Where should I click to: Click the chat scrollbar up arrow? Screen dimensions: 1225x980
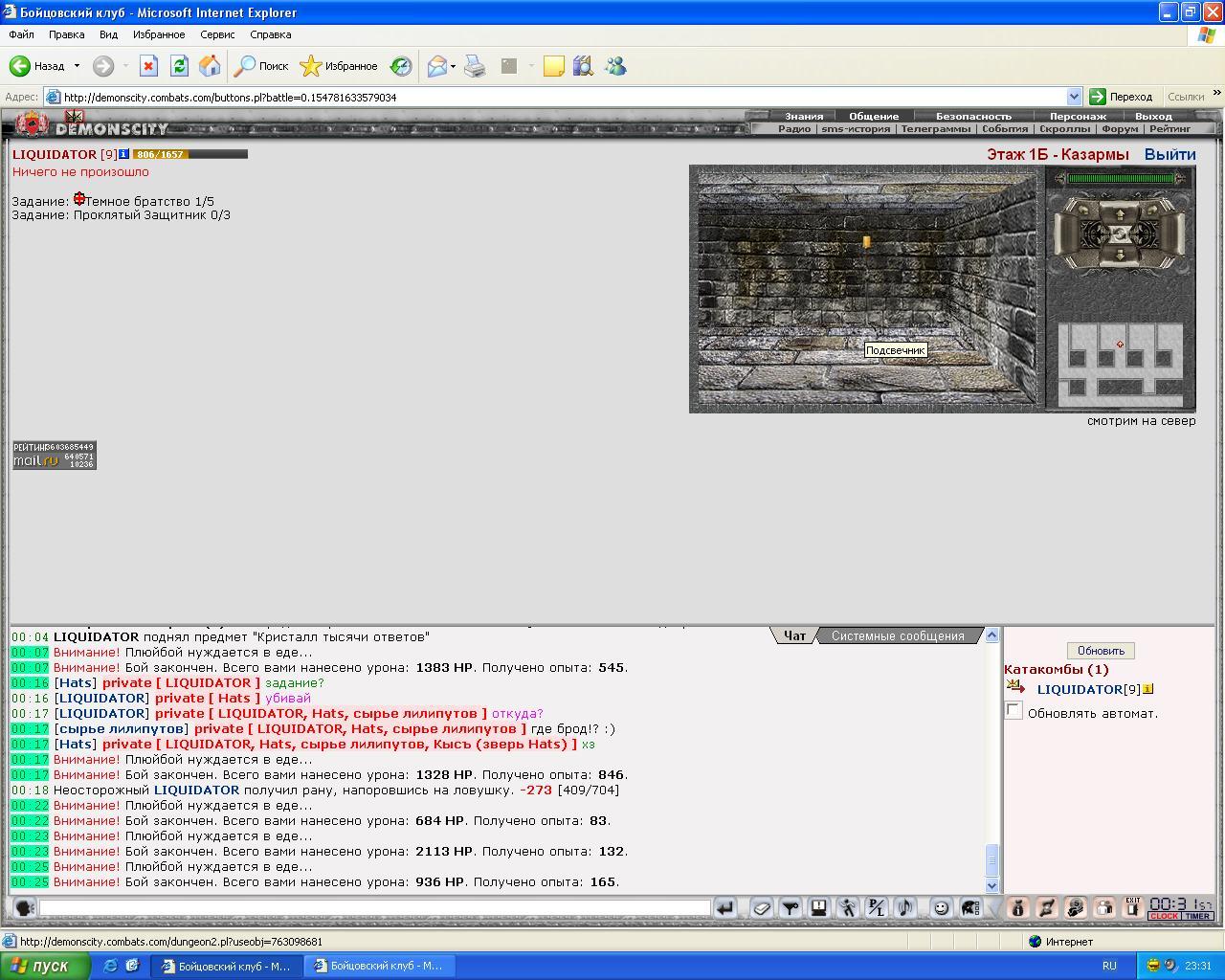click(x=992, y=635)
